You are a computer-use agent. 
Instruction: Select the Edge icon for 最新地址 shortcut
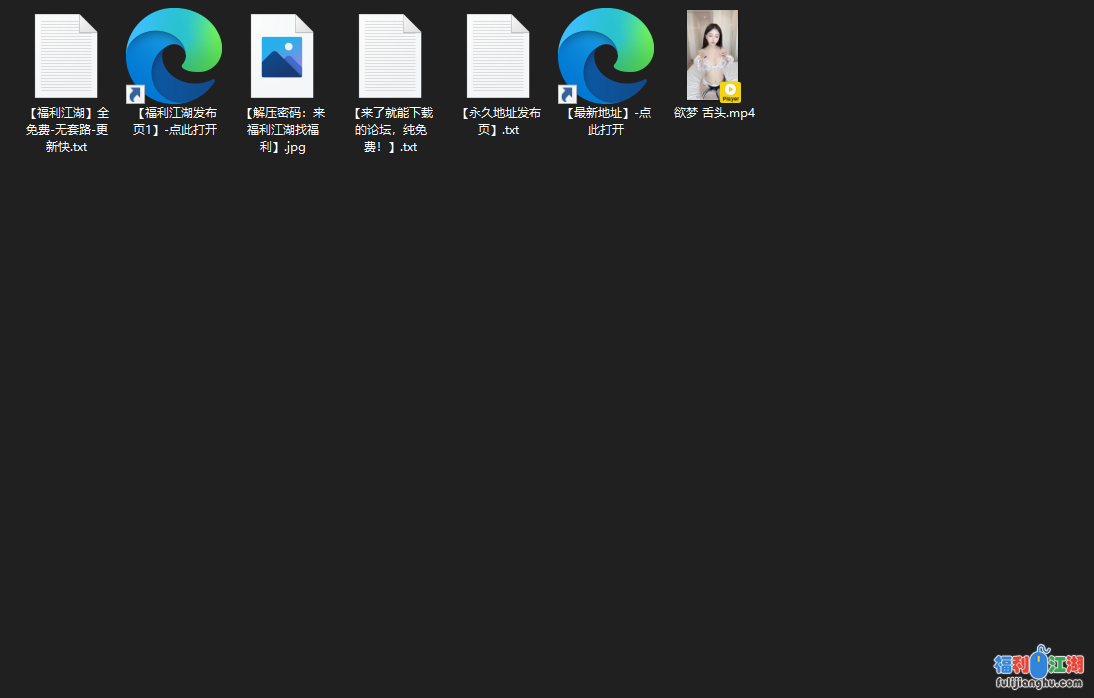608,52
